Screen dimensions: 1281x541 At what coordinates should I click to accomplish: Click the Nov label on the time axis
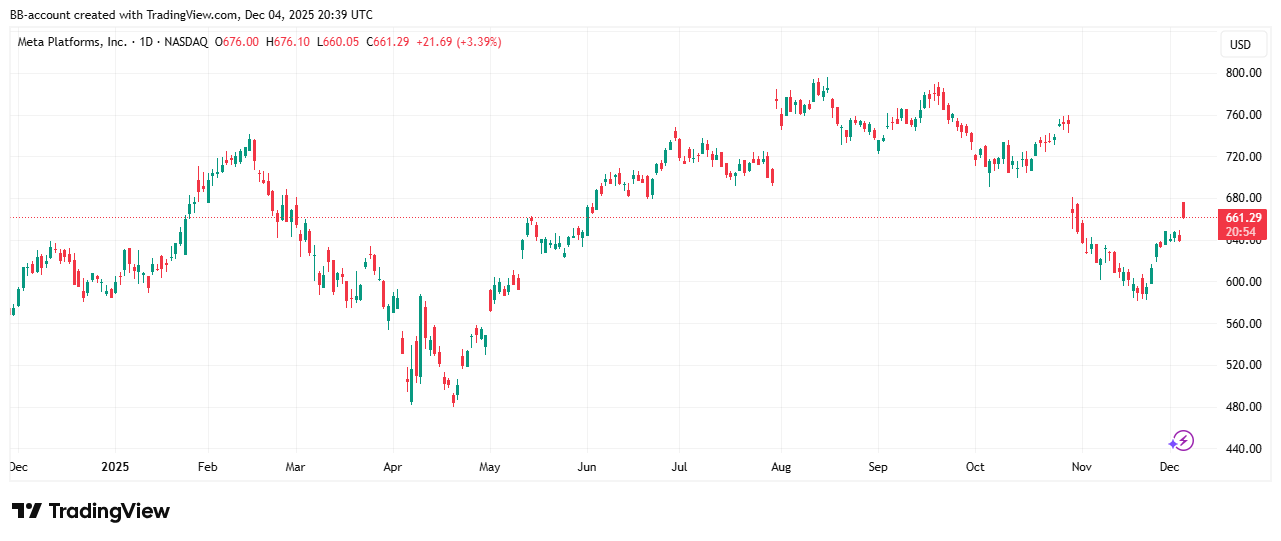[x=1080, y=467]
